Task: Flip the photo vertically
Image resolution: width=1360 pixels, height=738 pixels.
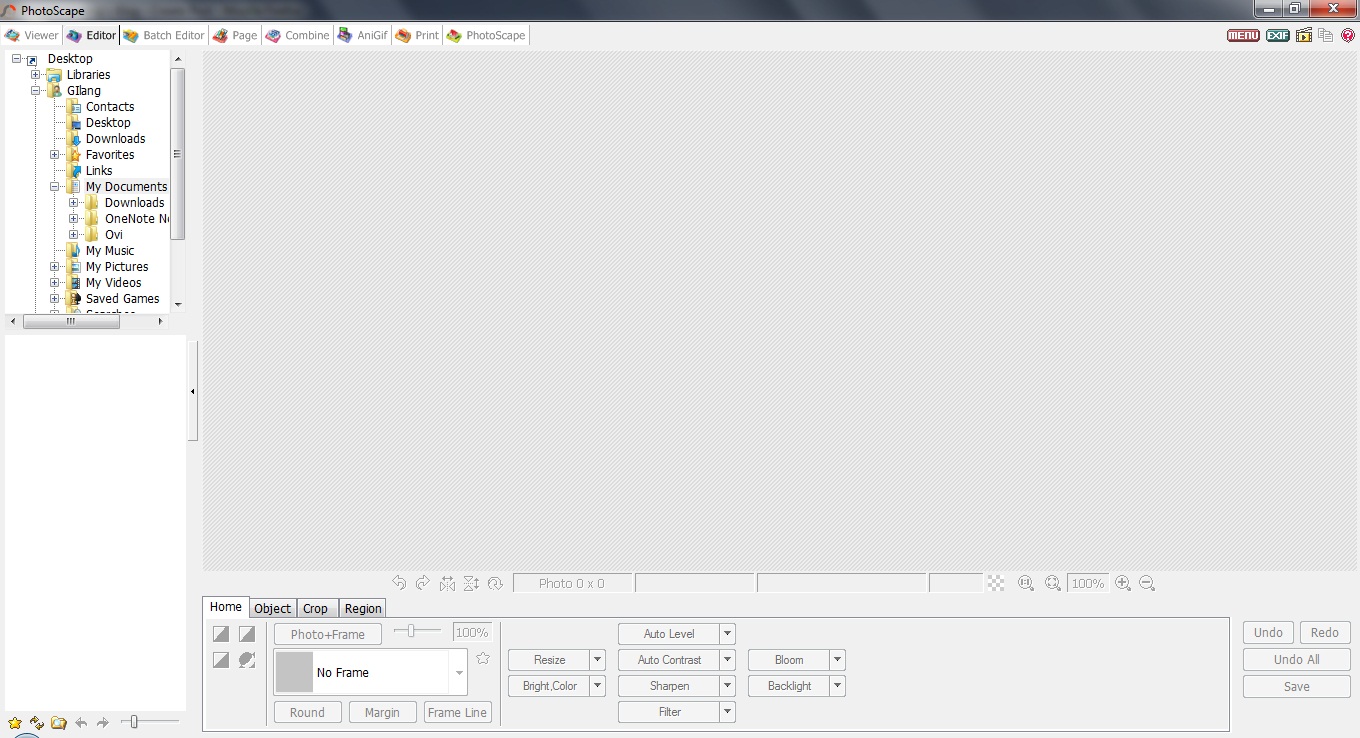Action: coord(471,583)
